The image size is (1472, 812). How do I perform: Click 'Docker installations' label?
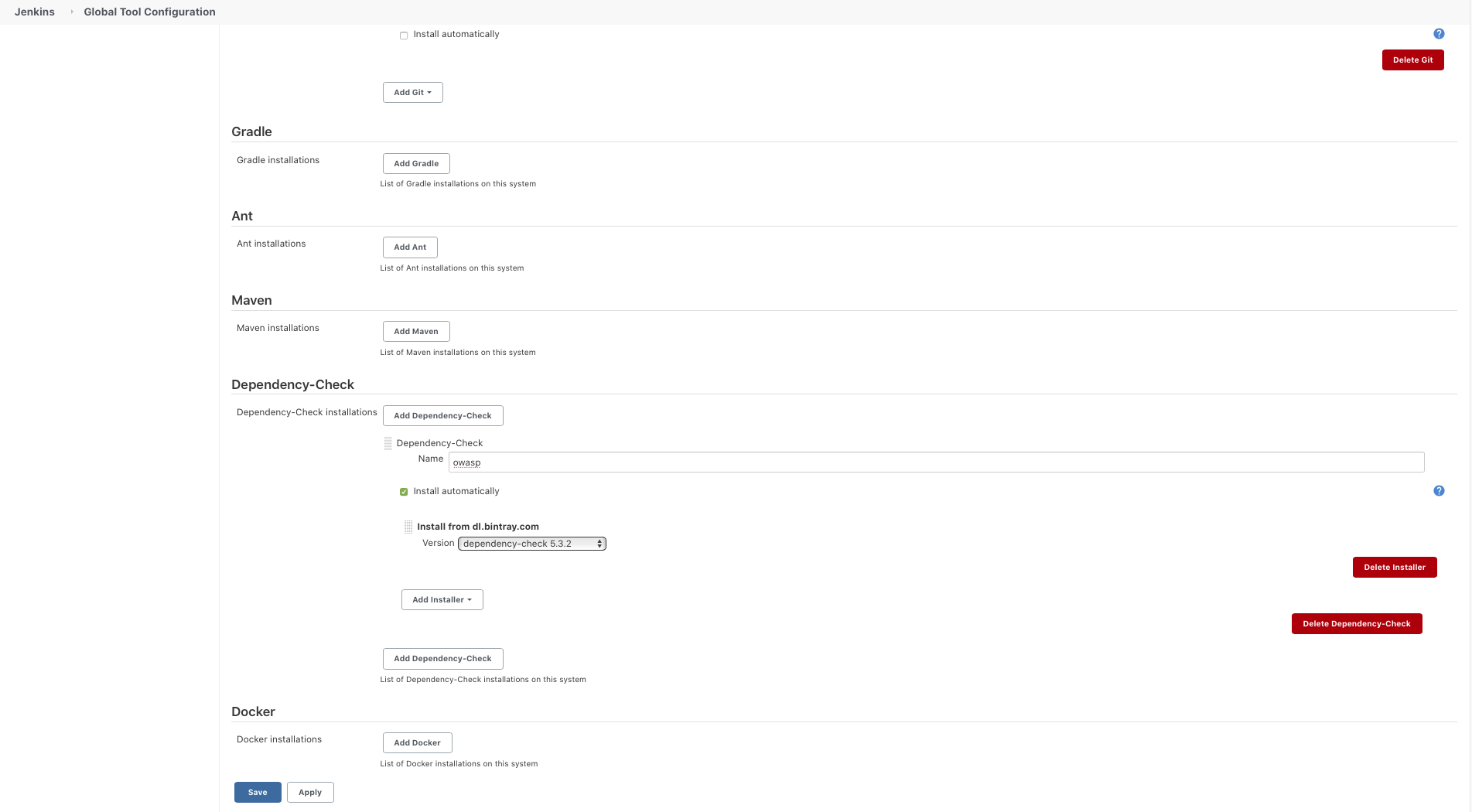point(279,739)
